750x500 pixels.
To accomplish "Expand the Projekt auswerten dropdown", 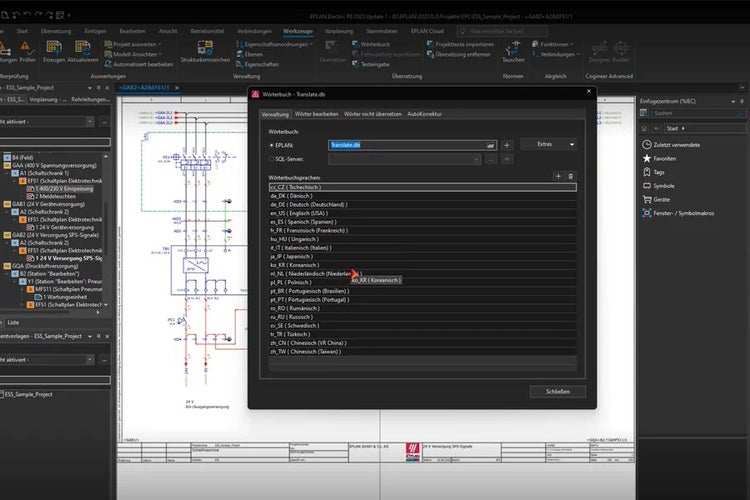I will coord(138,44).
